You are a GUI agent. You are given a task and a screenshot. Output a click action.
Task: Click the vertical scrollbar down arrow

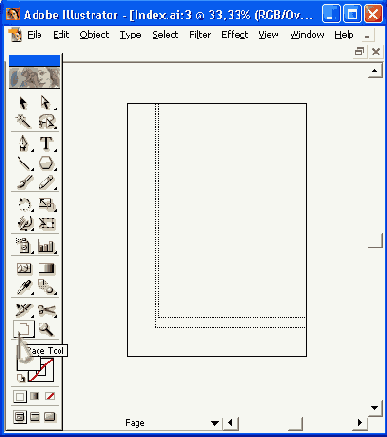click(375, 408)
